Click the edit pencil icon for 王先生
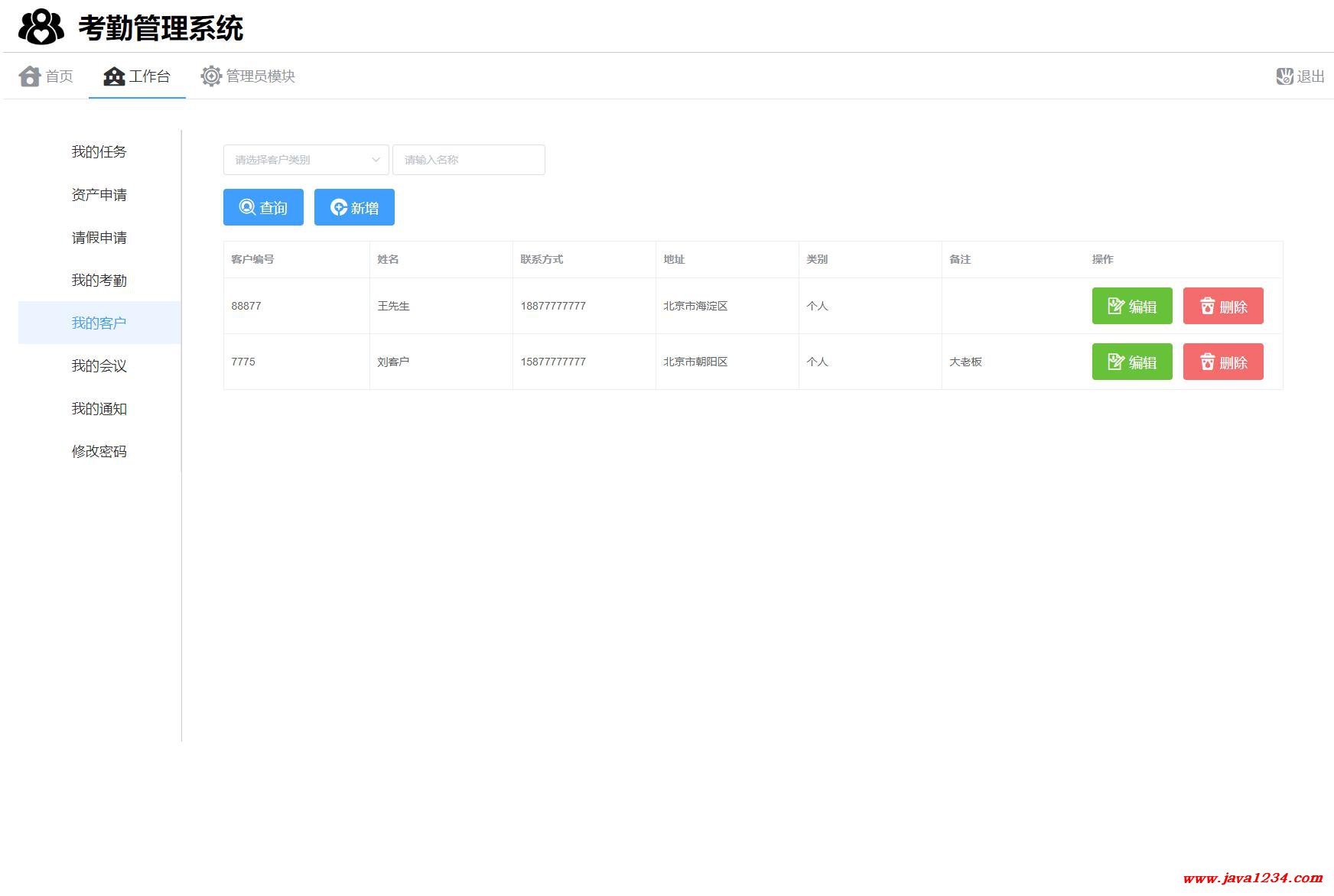Image resolution: width=1334 pixels, height=896 pixels. [1116, 306]
